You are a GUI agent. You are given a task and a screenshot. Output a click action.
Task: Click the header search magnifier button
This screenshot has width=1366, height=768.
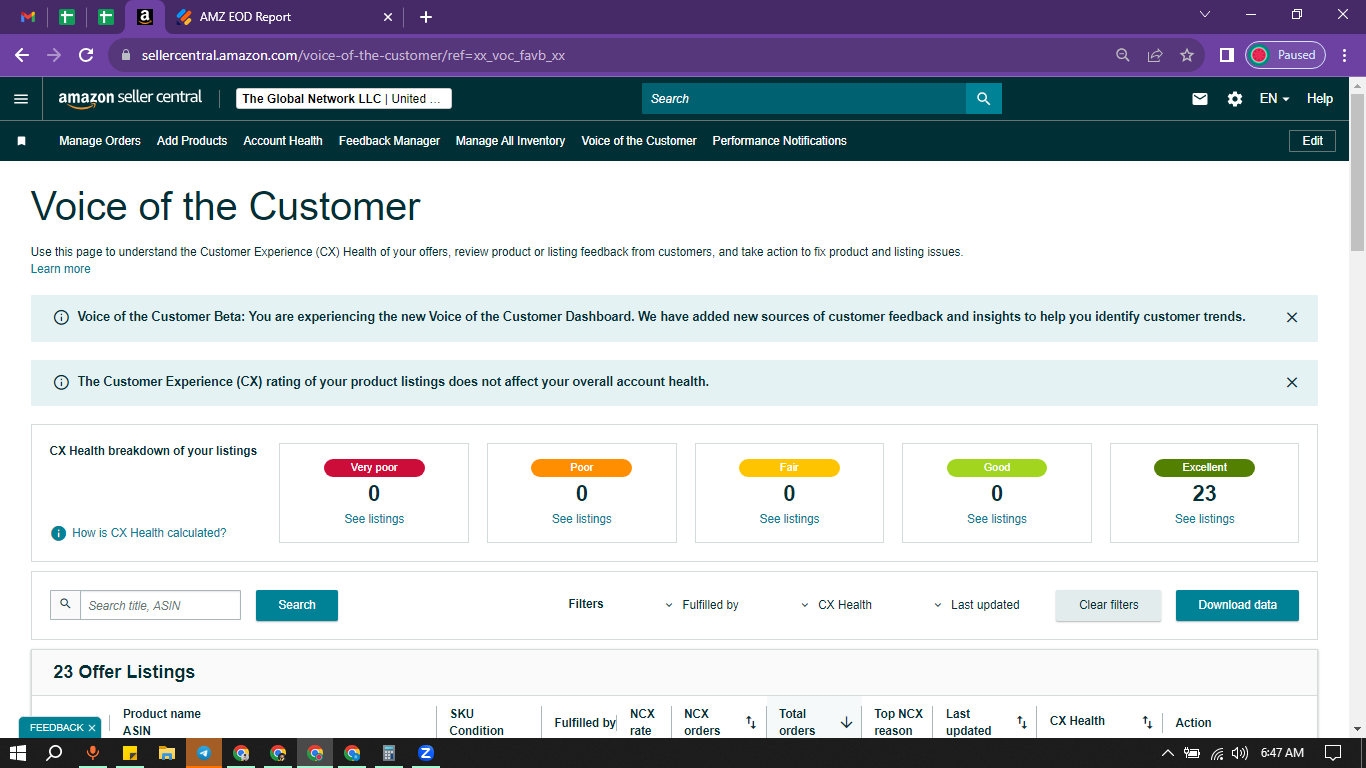coord(983,99)
